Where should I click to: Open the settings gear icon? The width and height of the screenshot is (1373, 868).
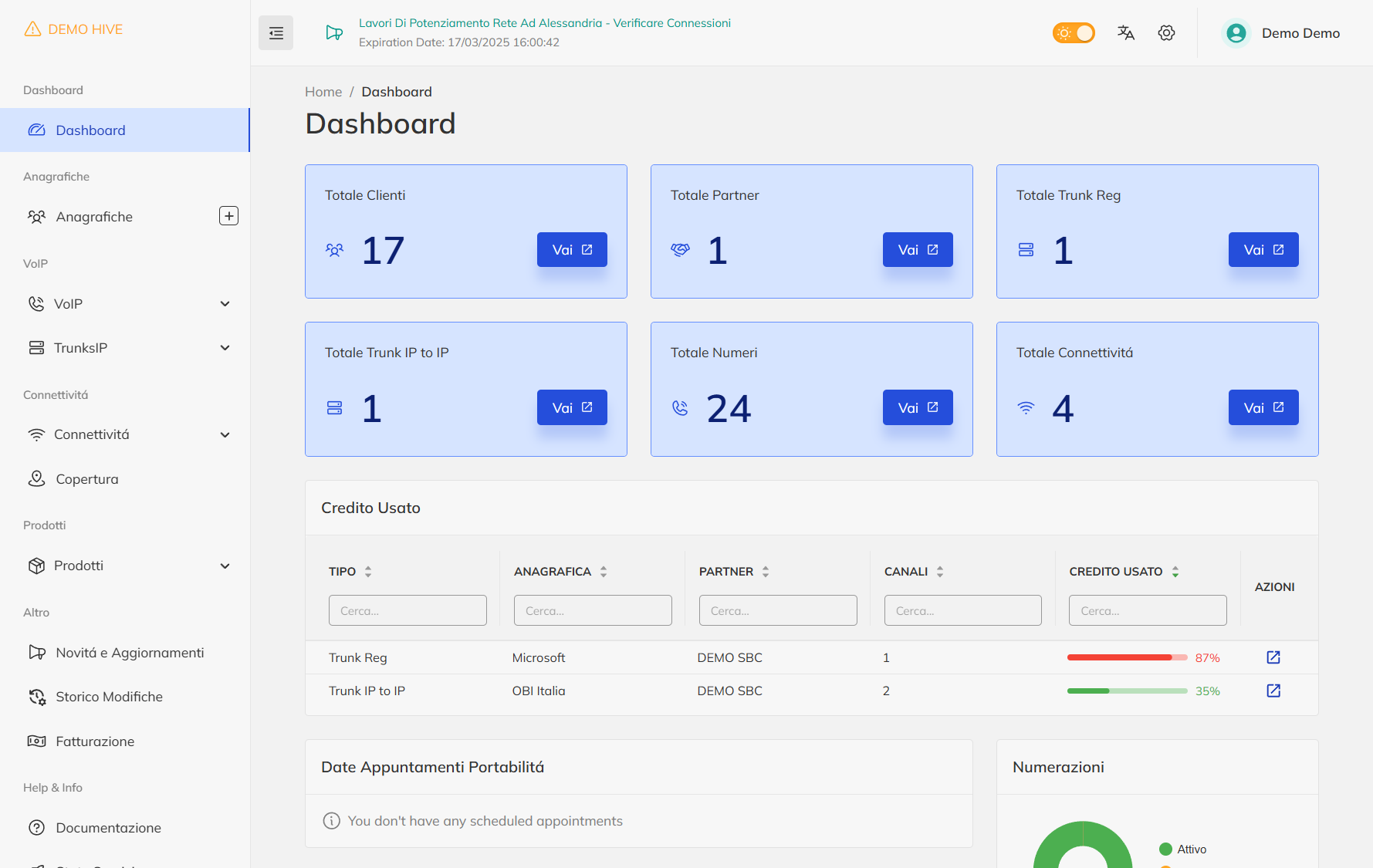[x=1166, y=32]
